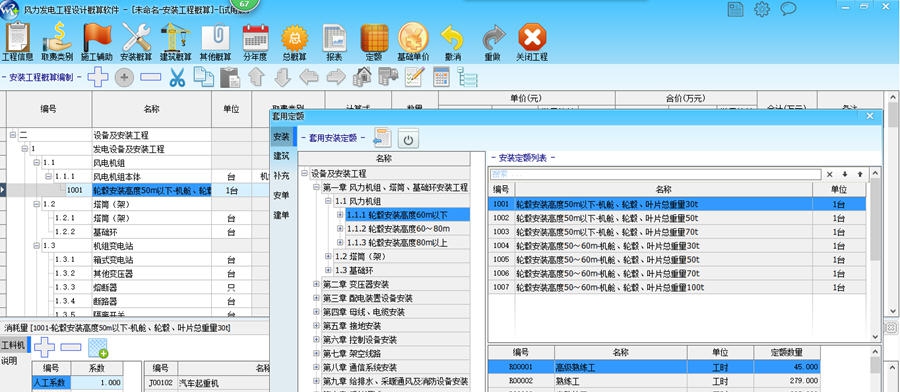Open 总概算 badge icon

[294, 41]
